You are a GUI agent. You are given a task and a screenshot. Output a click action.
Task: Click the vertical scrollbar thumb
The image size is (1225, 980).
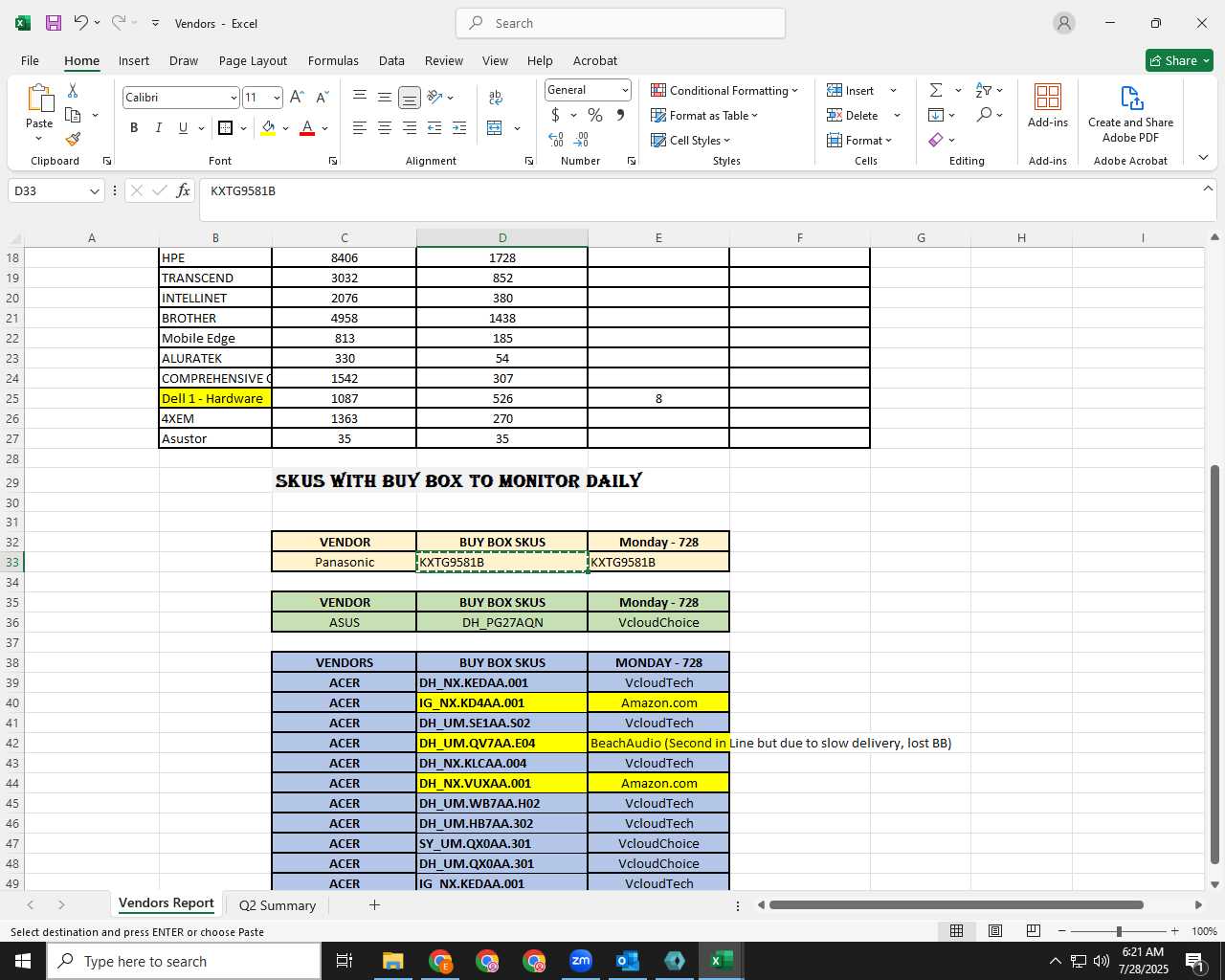[1215, 664]
